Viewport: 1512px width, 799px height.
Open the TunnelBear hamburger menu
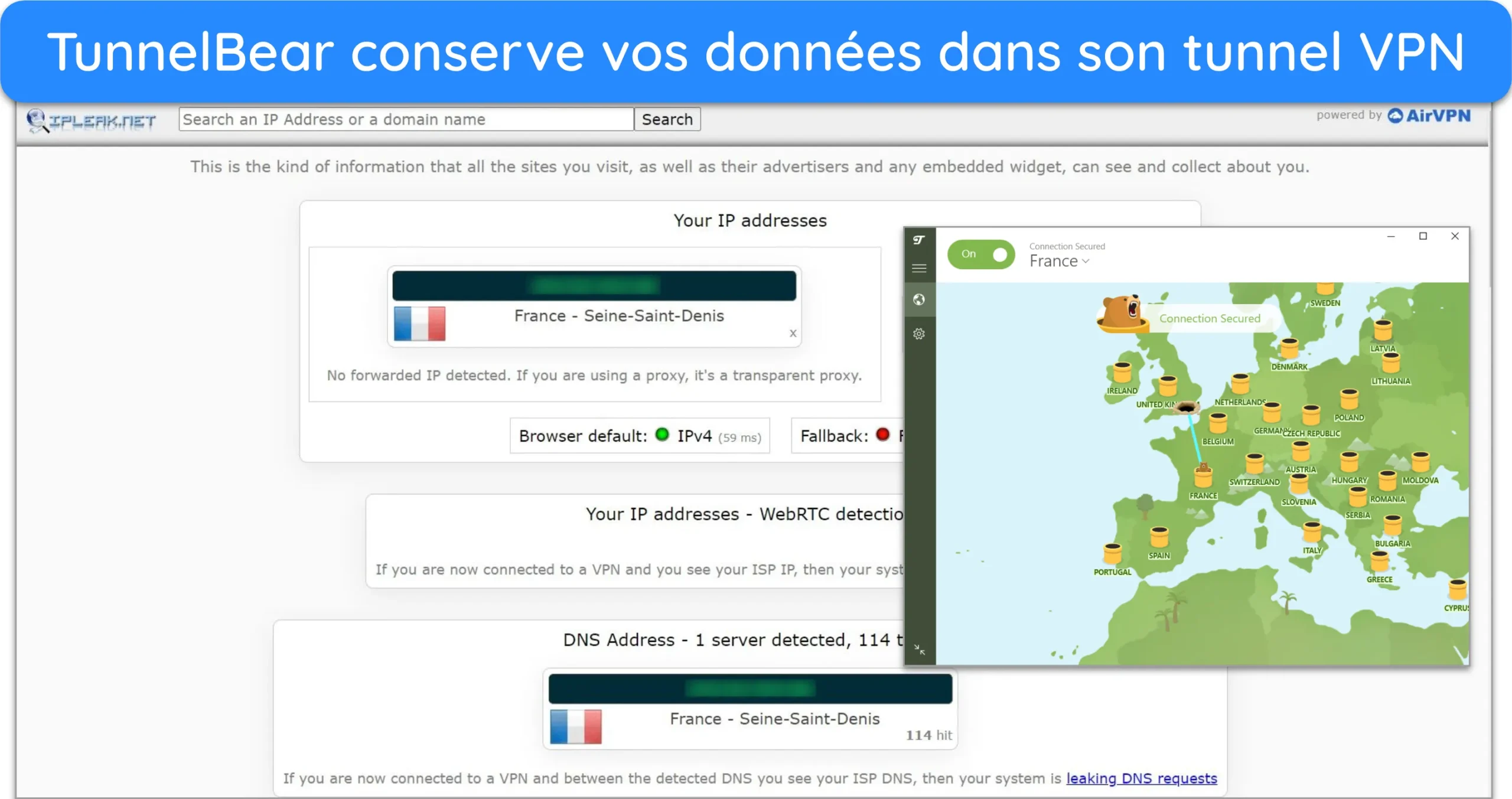click(919, 269)
